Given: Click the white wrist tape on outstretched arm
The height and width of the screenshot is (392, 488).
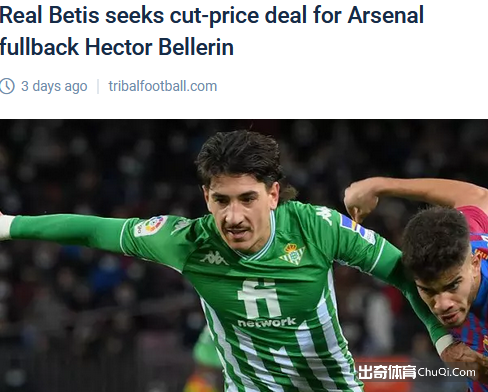Looking at the screenshot, I should tap(6, 227).
